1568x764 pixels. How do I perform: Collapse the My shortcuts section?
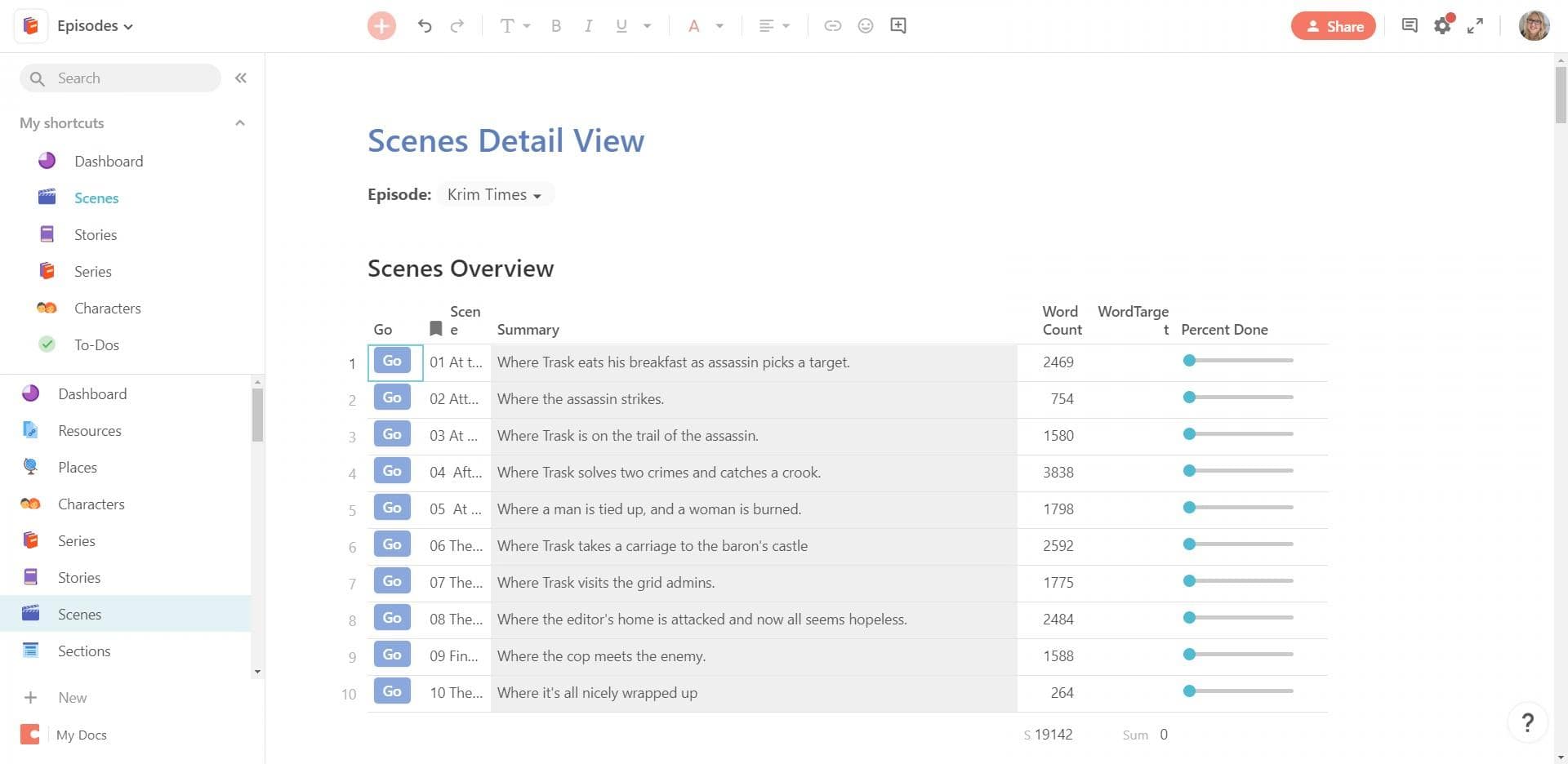click(x=240, y=123)
